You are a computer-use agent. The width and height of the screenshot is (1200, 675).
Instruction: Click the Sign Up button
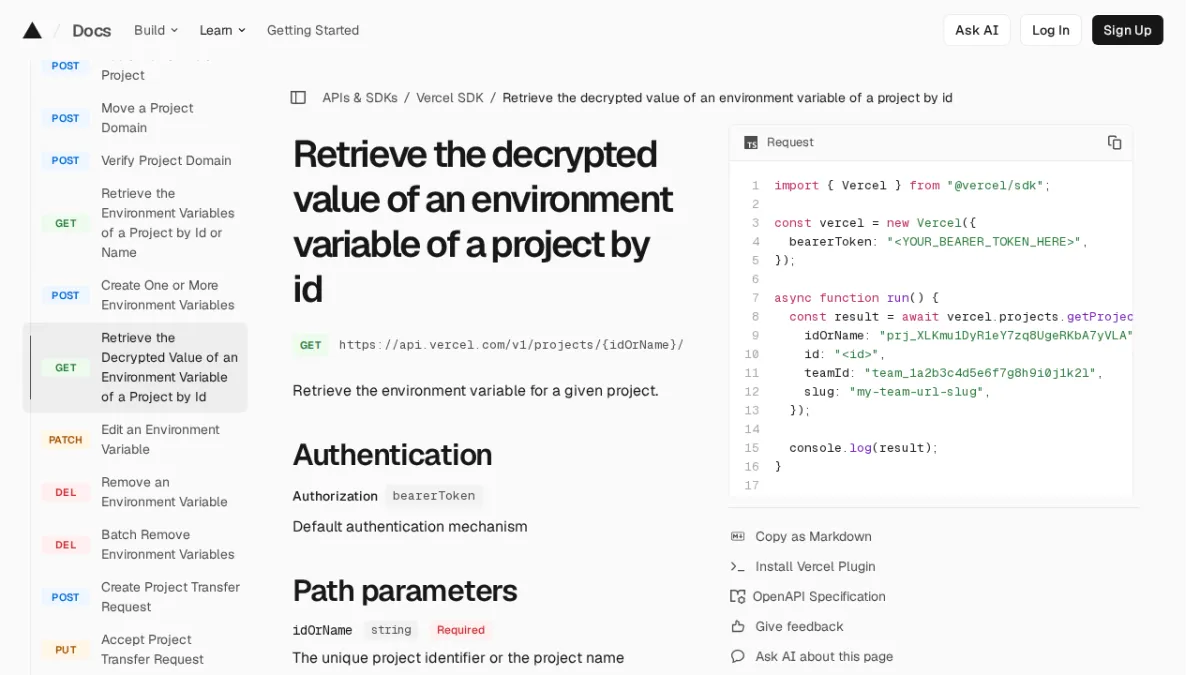pyautogui.click(x=1127, y=30)
